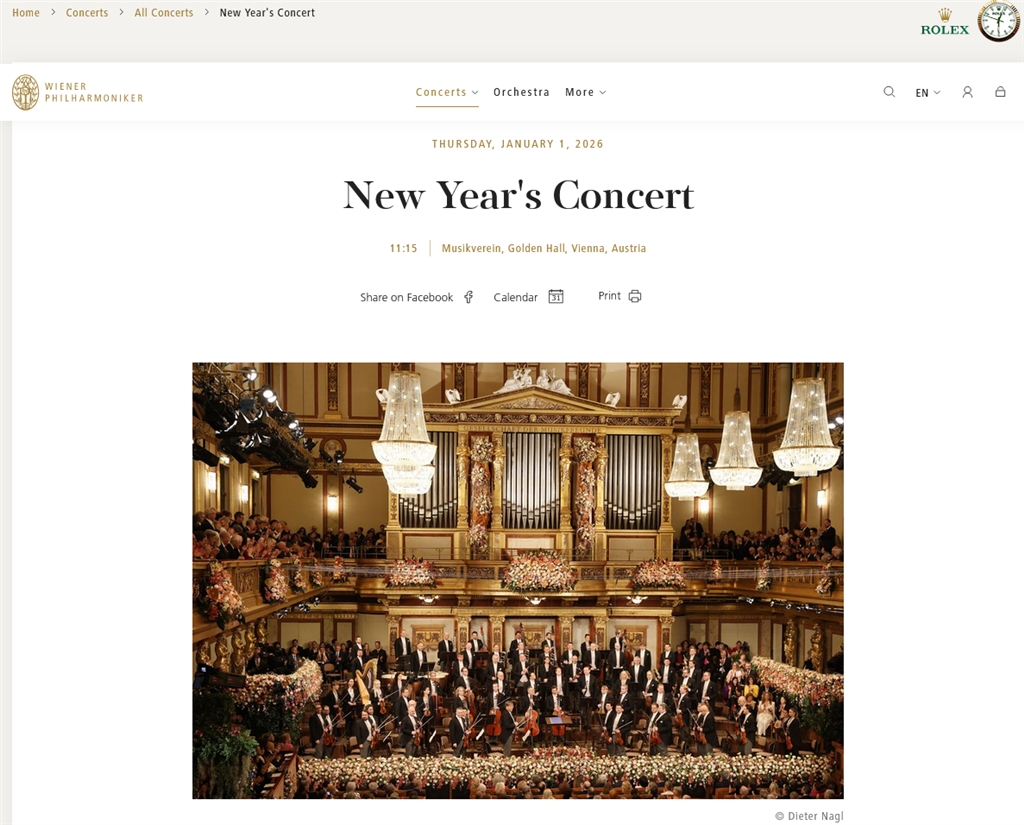Click the printer icon next to Print
The height and width of the screenshot is (825, 1024).
(x=635, y=297)
